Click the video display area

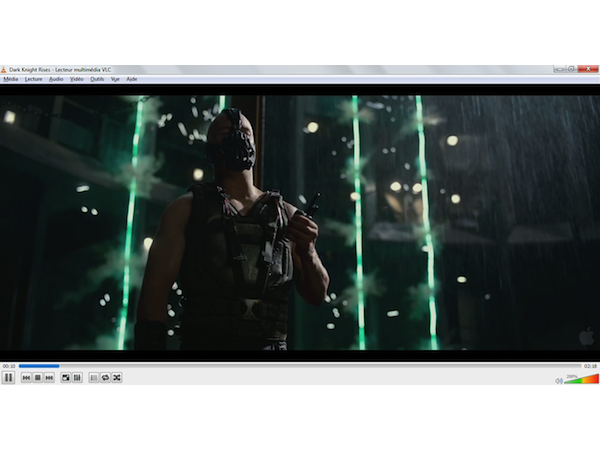[x=300, y=223]
